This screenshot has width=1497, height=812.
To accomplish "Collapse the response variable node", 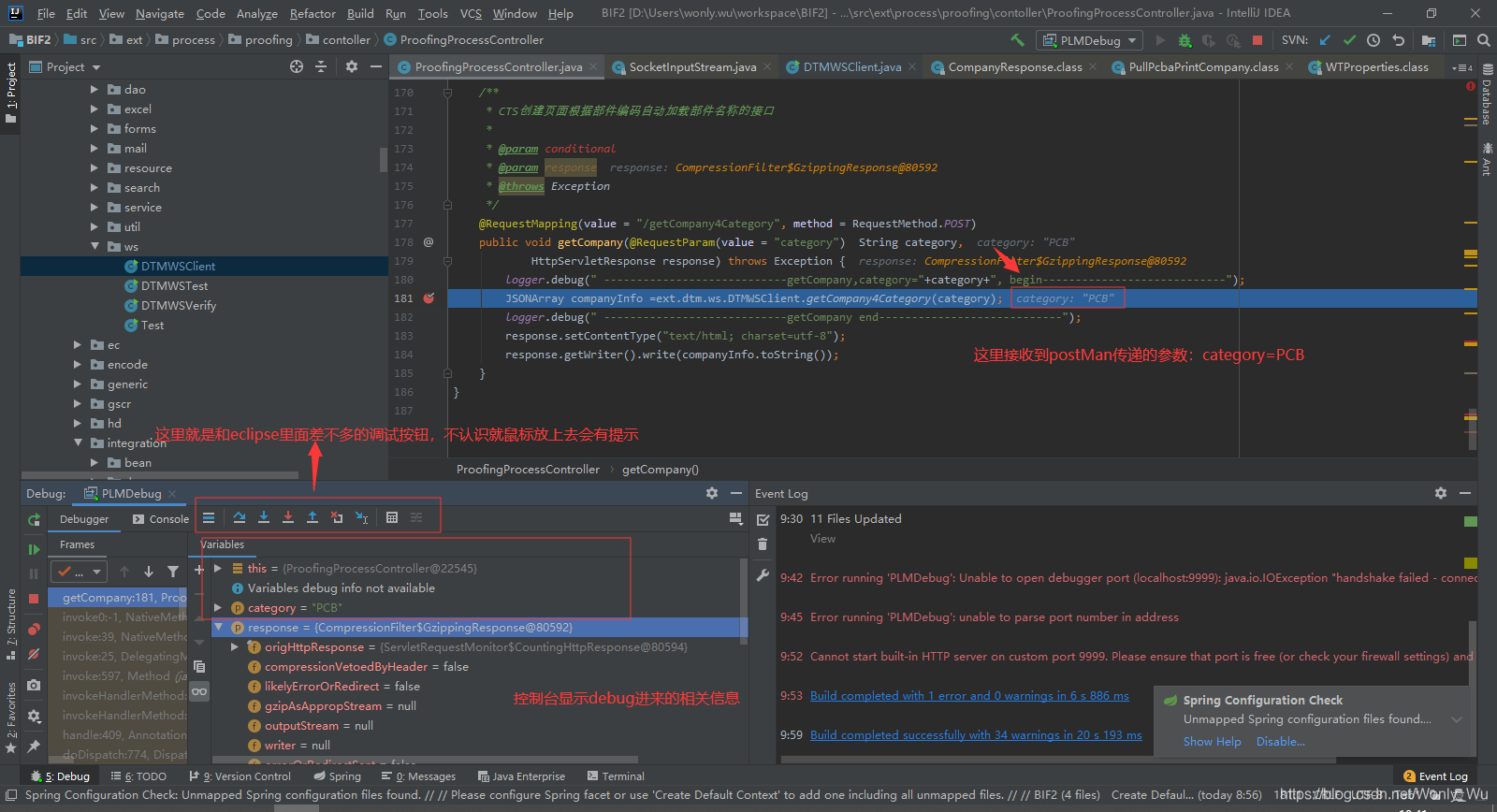I will [218, 628].
